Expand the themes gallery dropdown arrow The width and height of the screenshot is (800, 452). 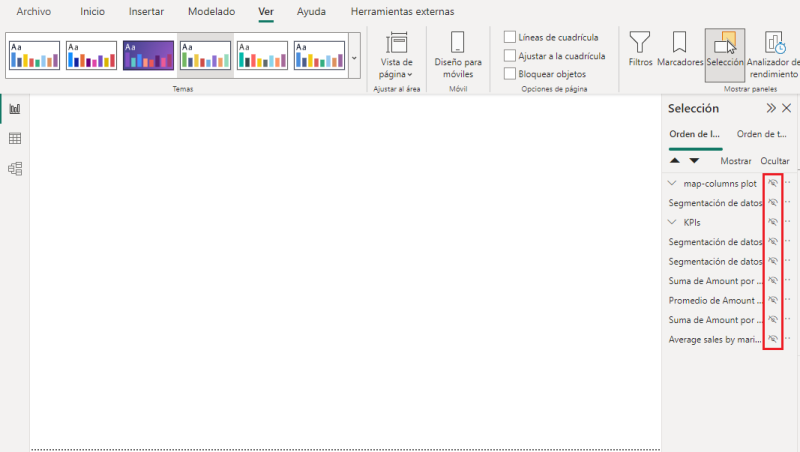353,57
